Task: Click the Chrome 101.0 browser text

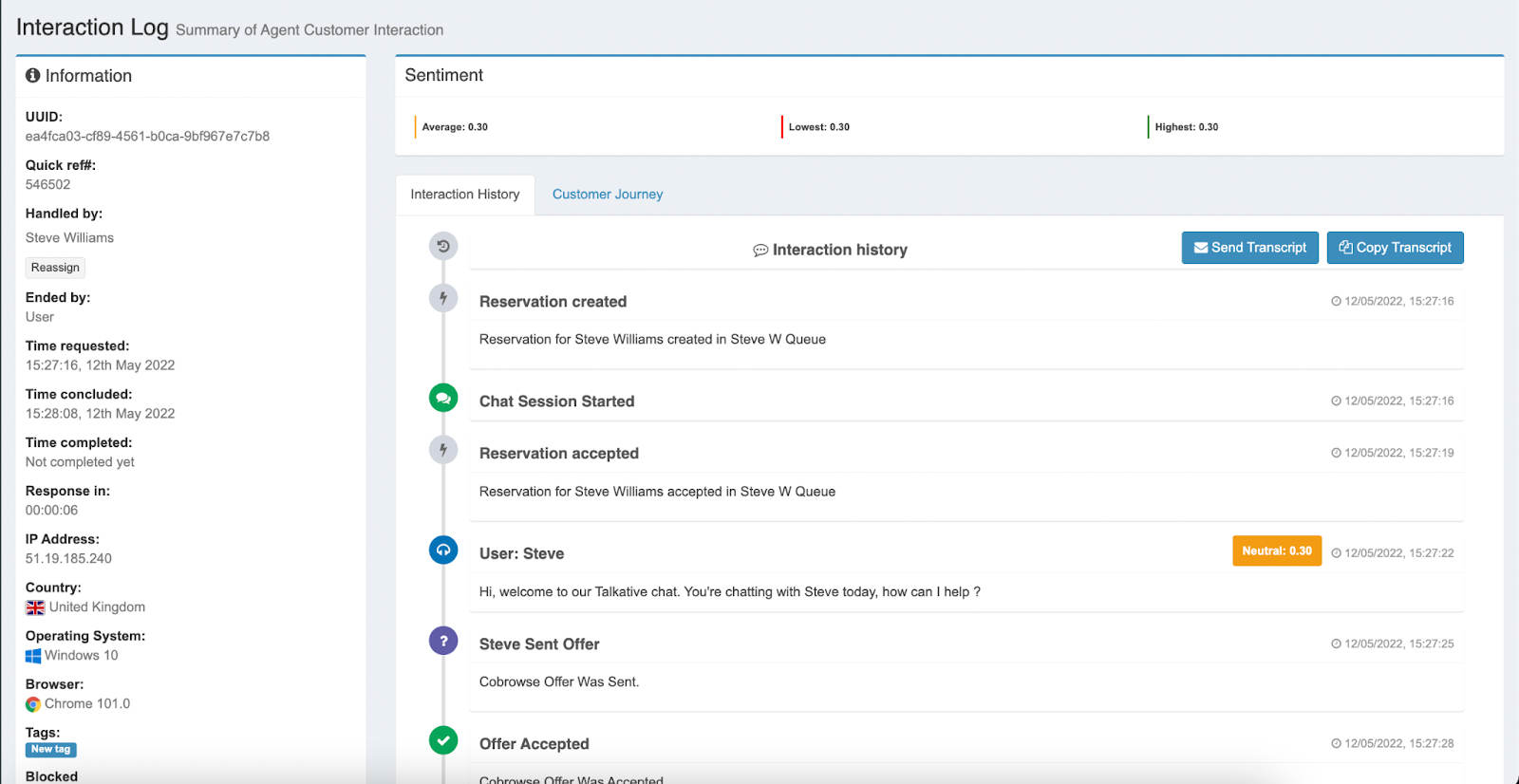Action: (87, 704)
